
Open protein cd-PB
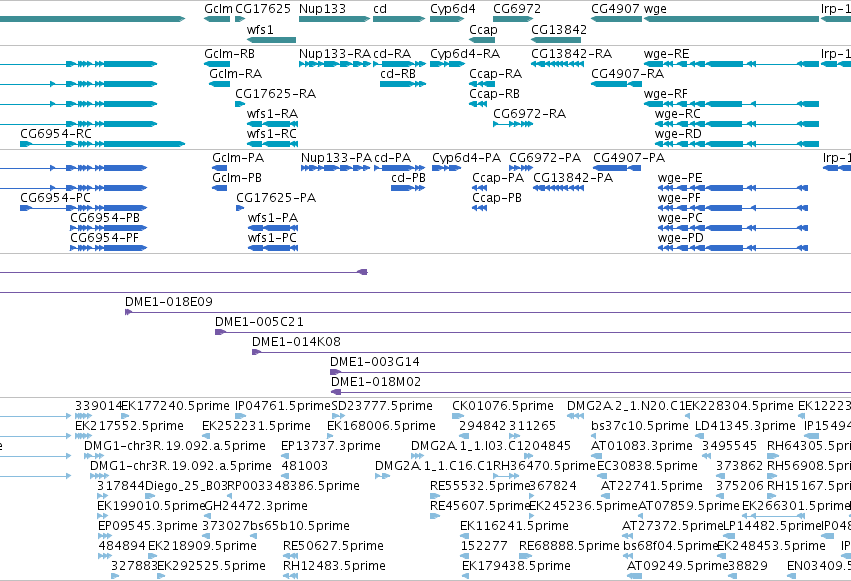[x=409, y=177]
